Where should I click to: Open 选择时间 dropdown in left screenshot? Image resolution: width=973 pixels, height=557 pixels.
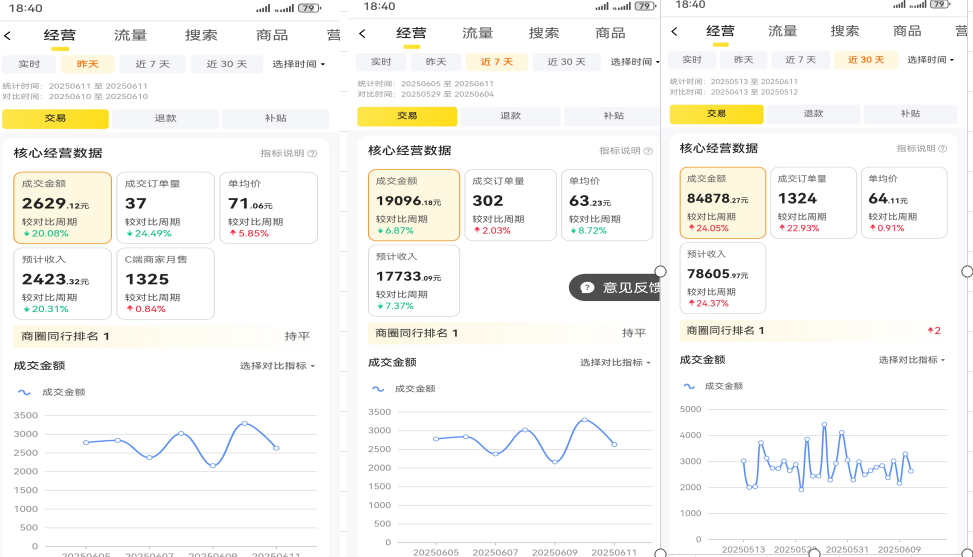[x=298, y=65]
